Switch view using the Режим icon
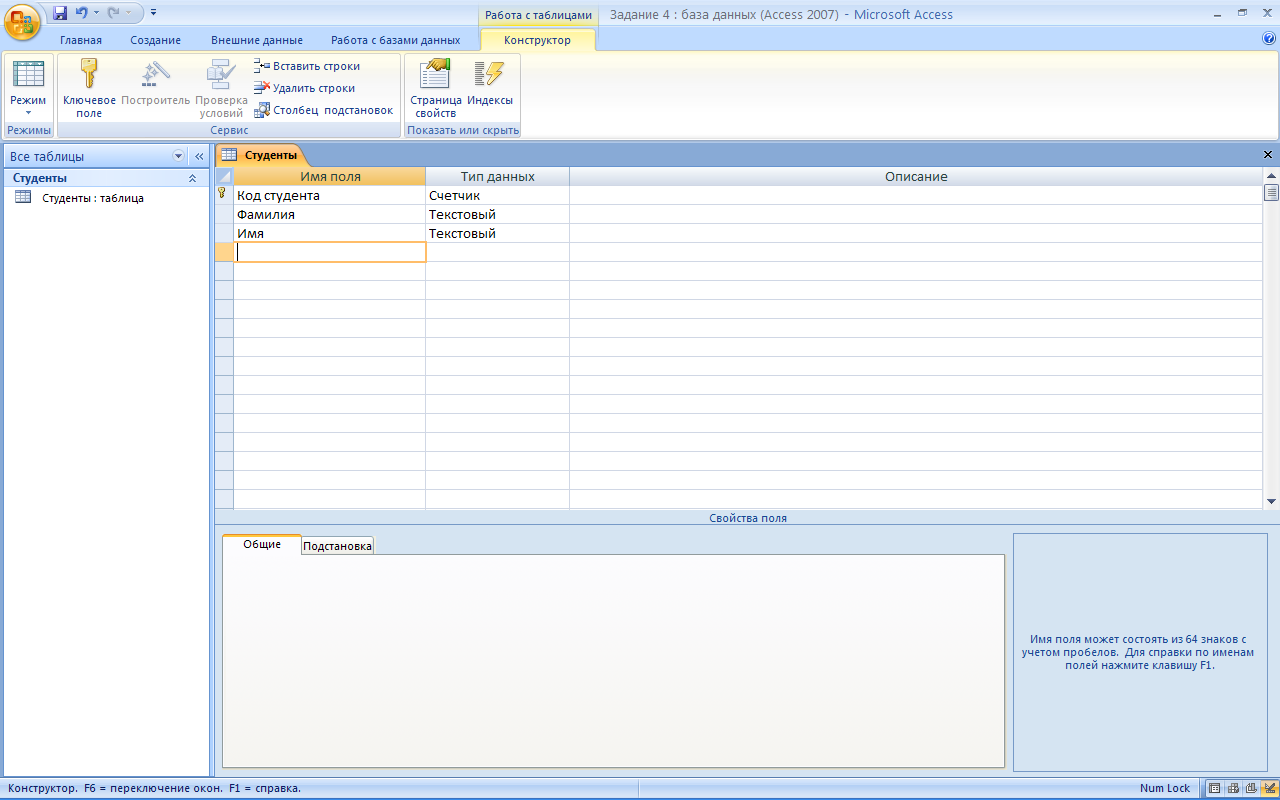 (28, 76)
